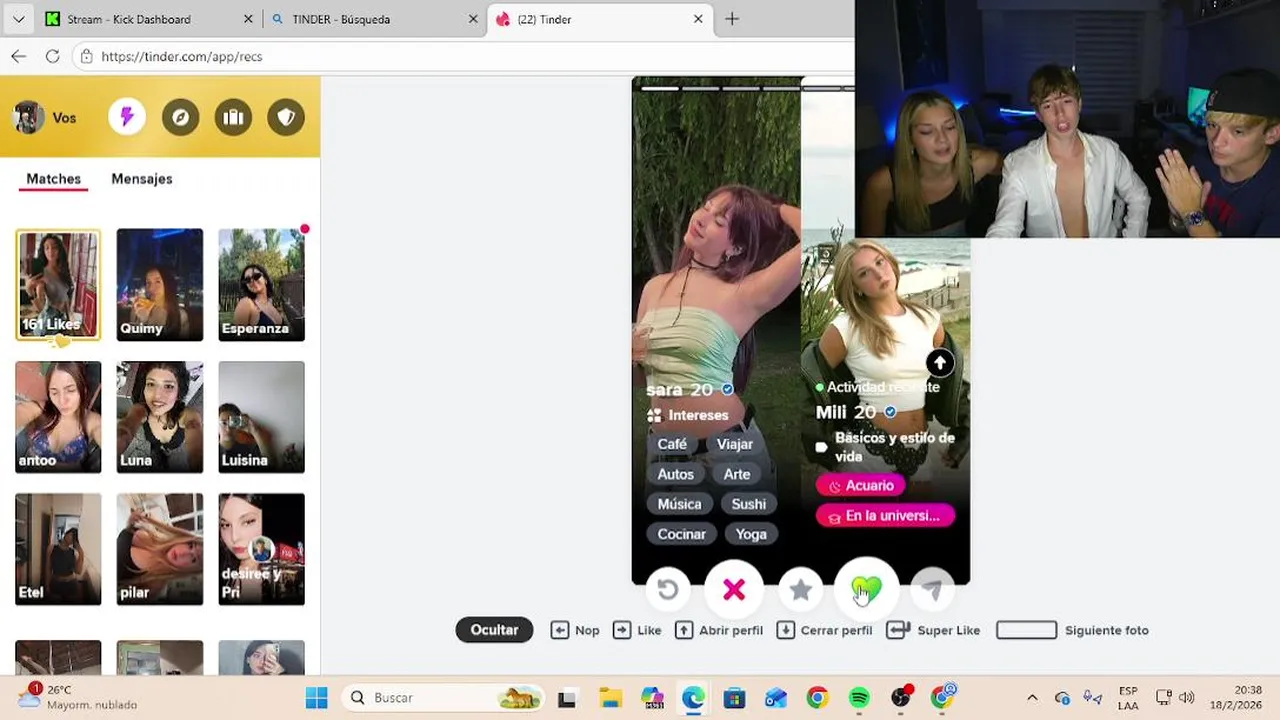Open the match antoo
1280x720 pixels.
click(58, 417)
